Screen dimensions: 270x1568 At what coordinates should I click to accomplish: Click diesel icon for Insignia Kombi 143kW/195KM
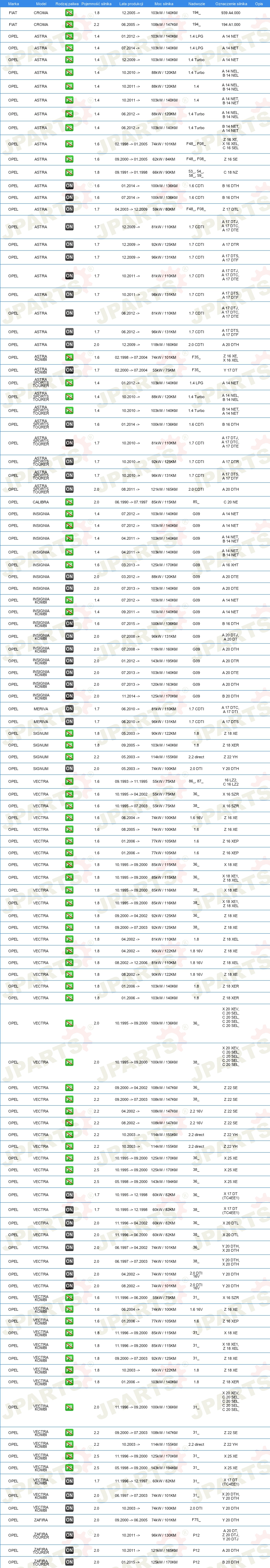point(69,661)
